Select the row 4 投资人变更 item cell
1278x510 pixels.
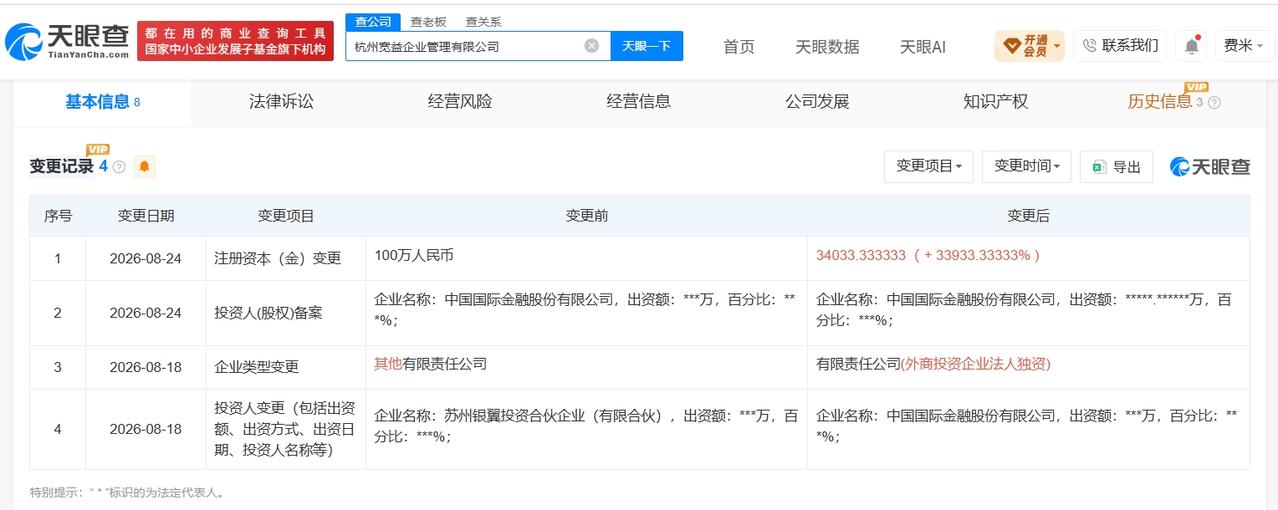286,429
